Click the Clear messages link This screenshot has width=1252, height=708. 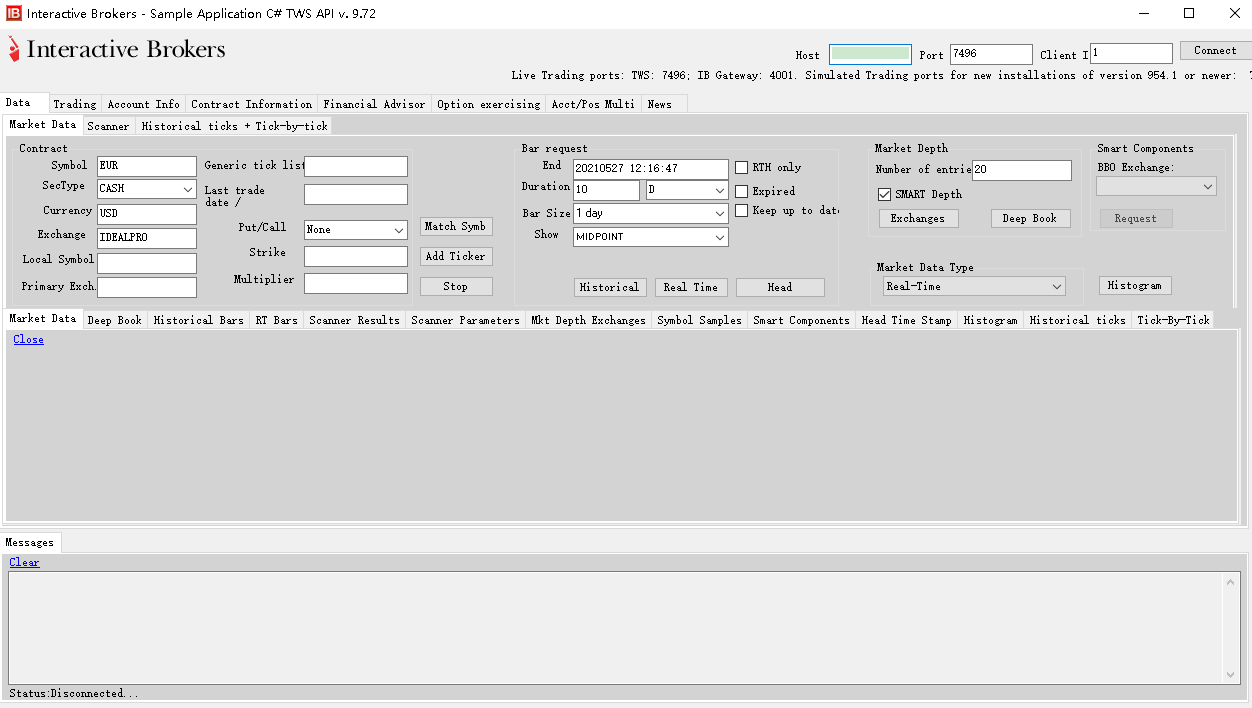click(24, 562)
